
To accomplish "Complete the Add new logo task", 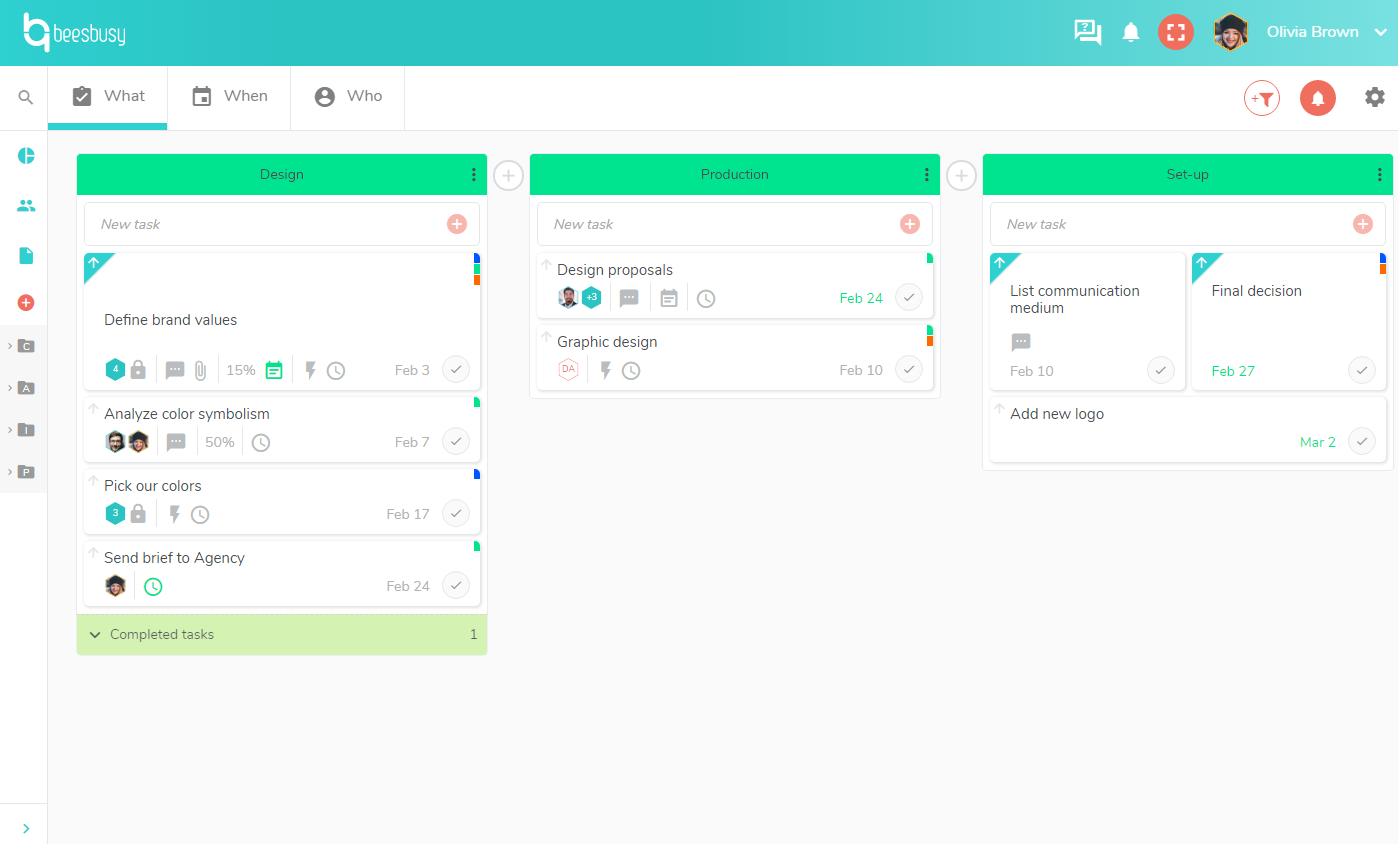I will [x=1361, y=441].
